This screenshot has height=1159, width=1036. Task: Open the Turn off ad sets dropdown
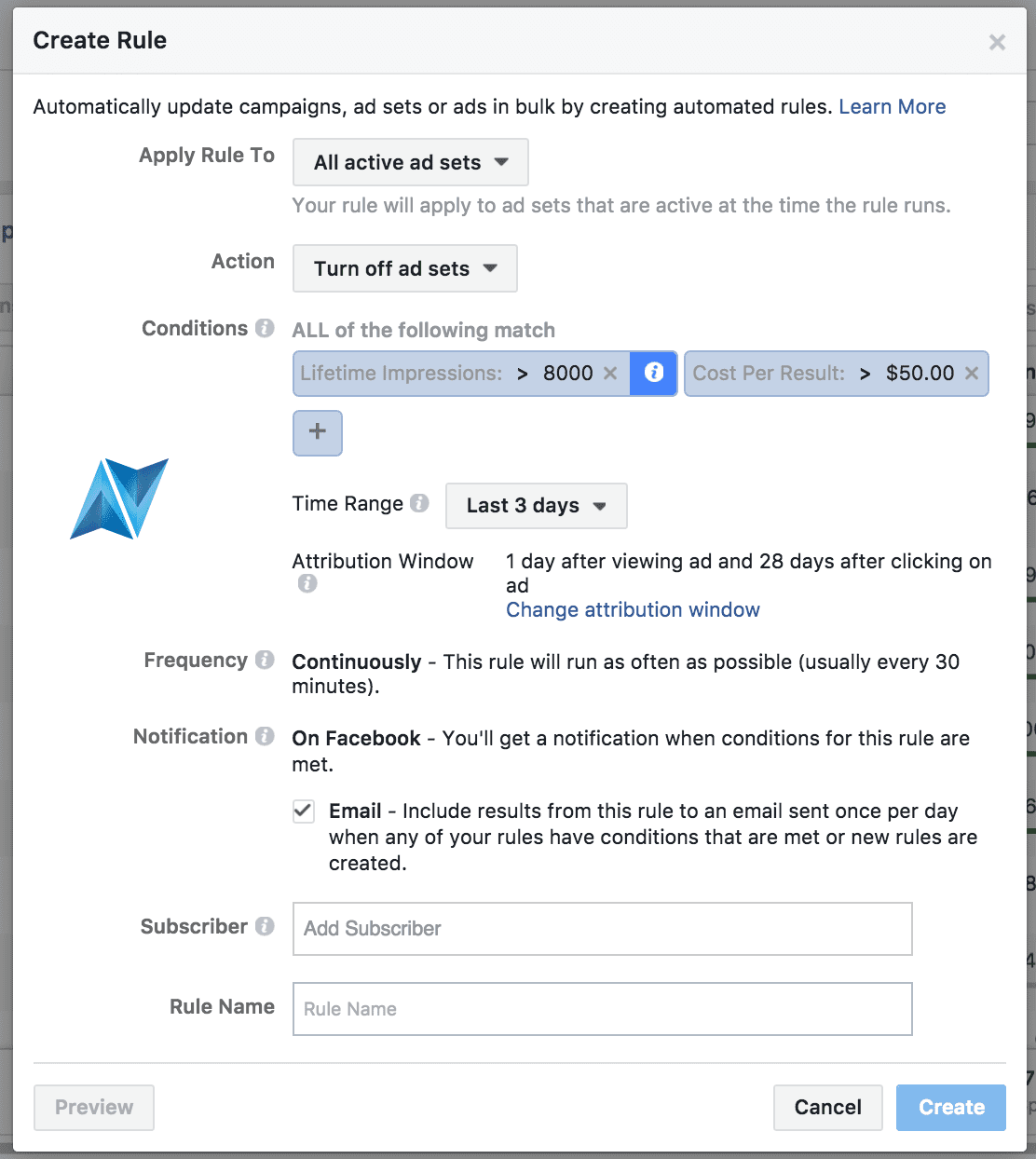point(405,268)
